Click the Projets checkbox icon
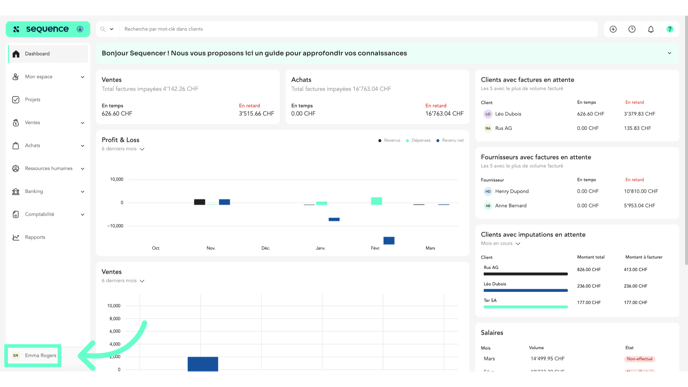 tap(16, 100)
